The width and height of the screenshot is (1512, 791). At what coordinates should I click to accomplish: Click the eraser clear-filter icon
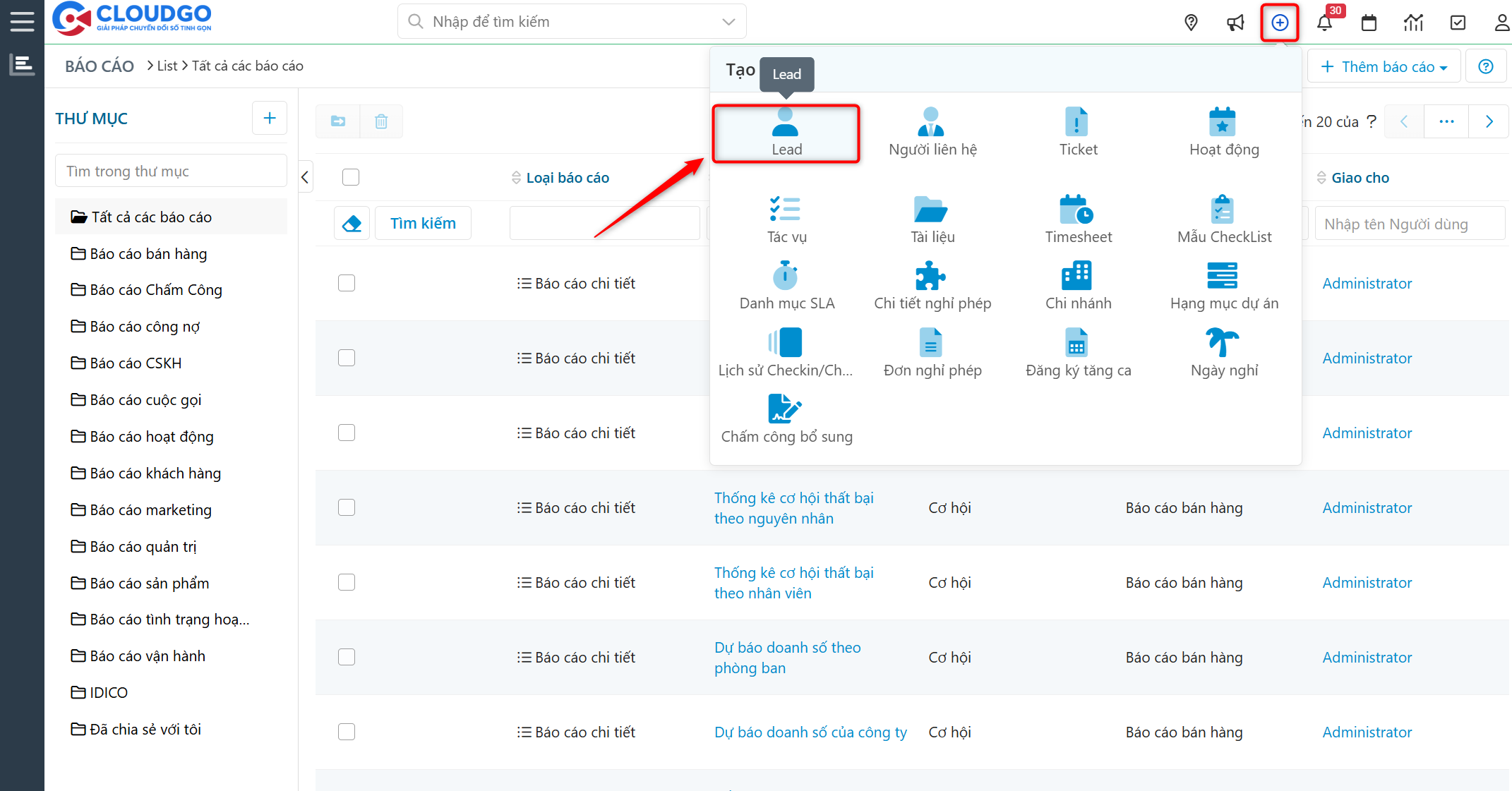(x=352, y=224)
